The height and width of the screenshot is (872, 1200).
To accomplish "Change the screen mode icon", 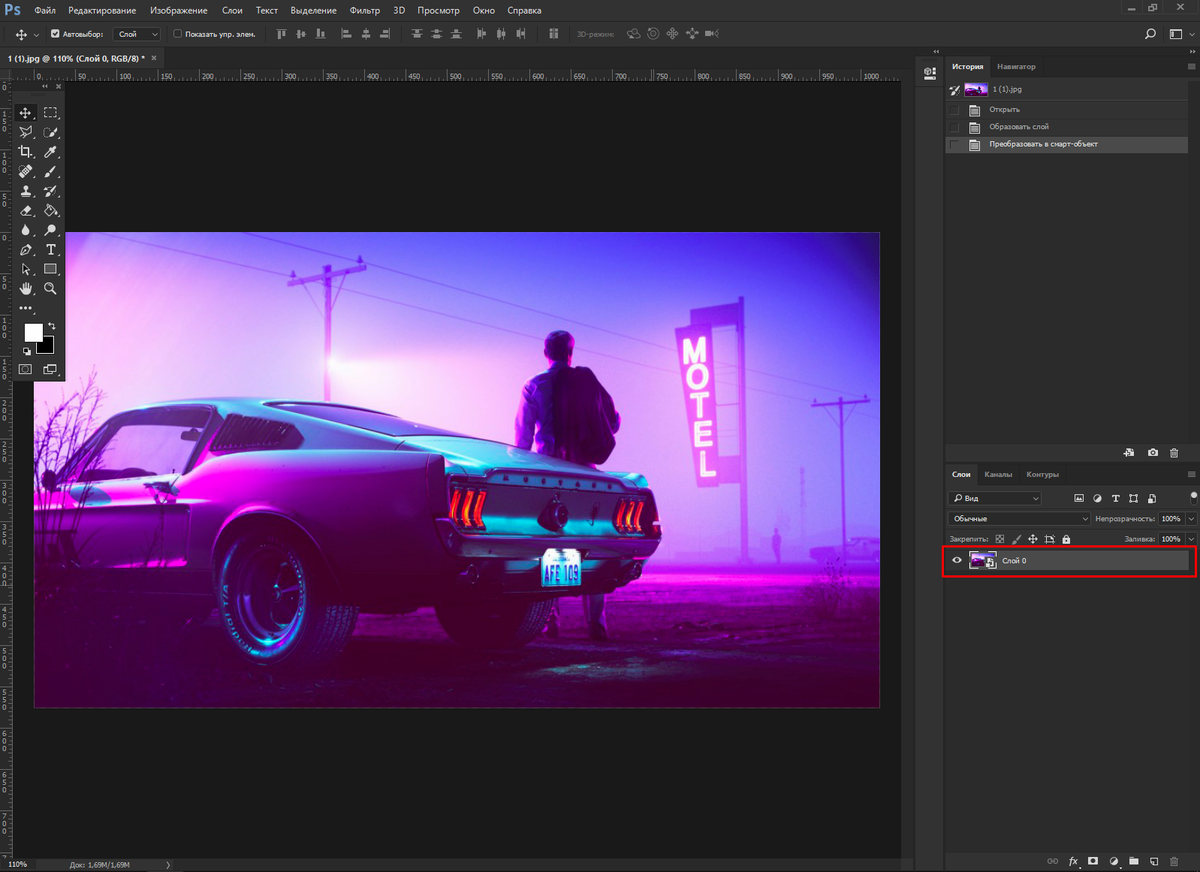I will (x=50, y=369).
